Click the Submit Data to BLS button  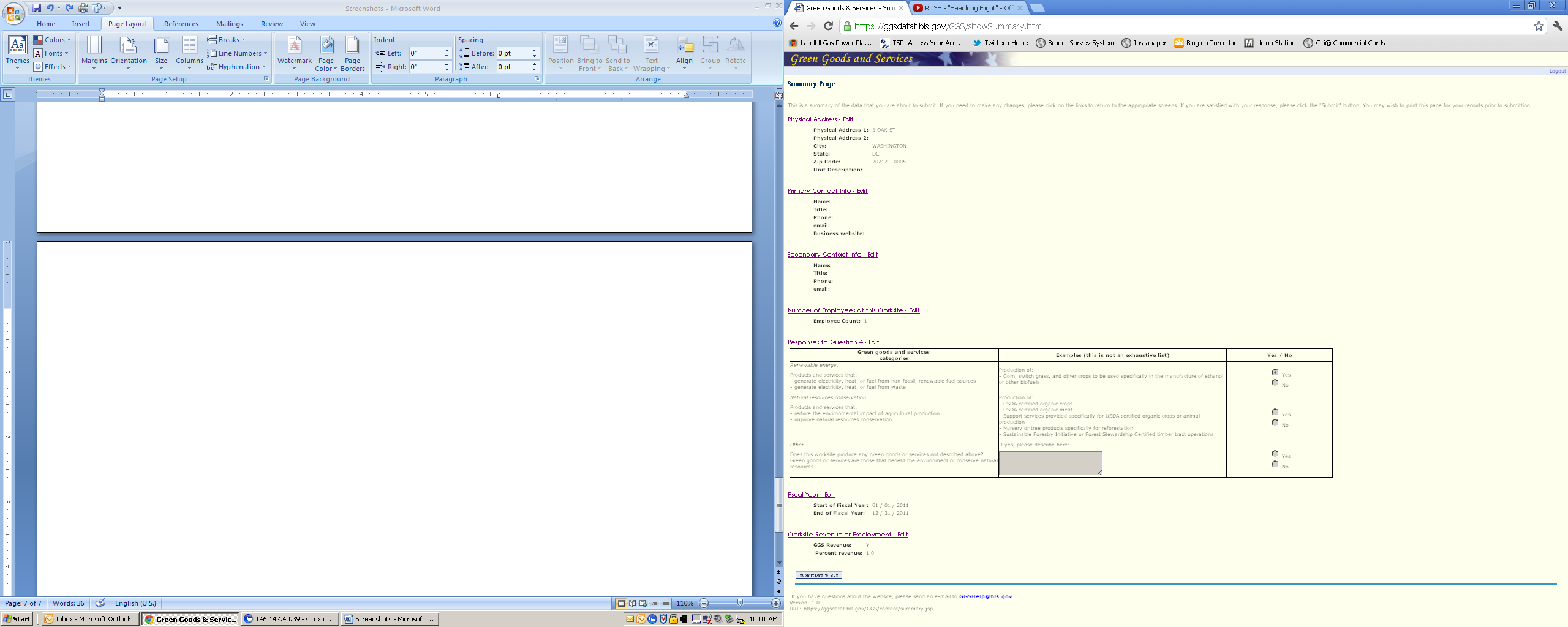coord(819,575)
